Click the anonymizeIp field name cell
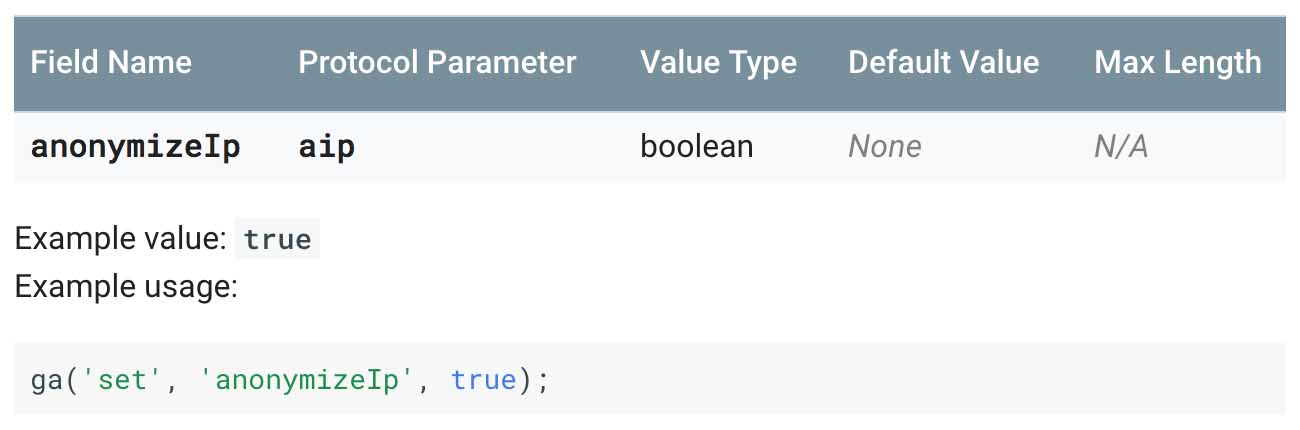The width and height of the screenshot is (1300, 430). pos(135,147)
